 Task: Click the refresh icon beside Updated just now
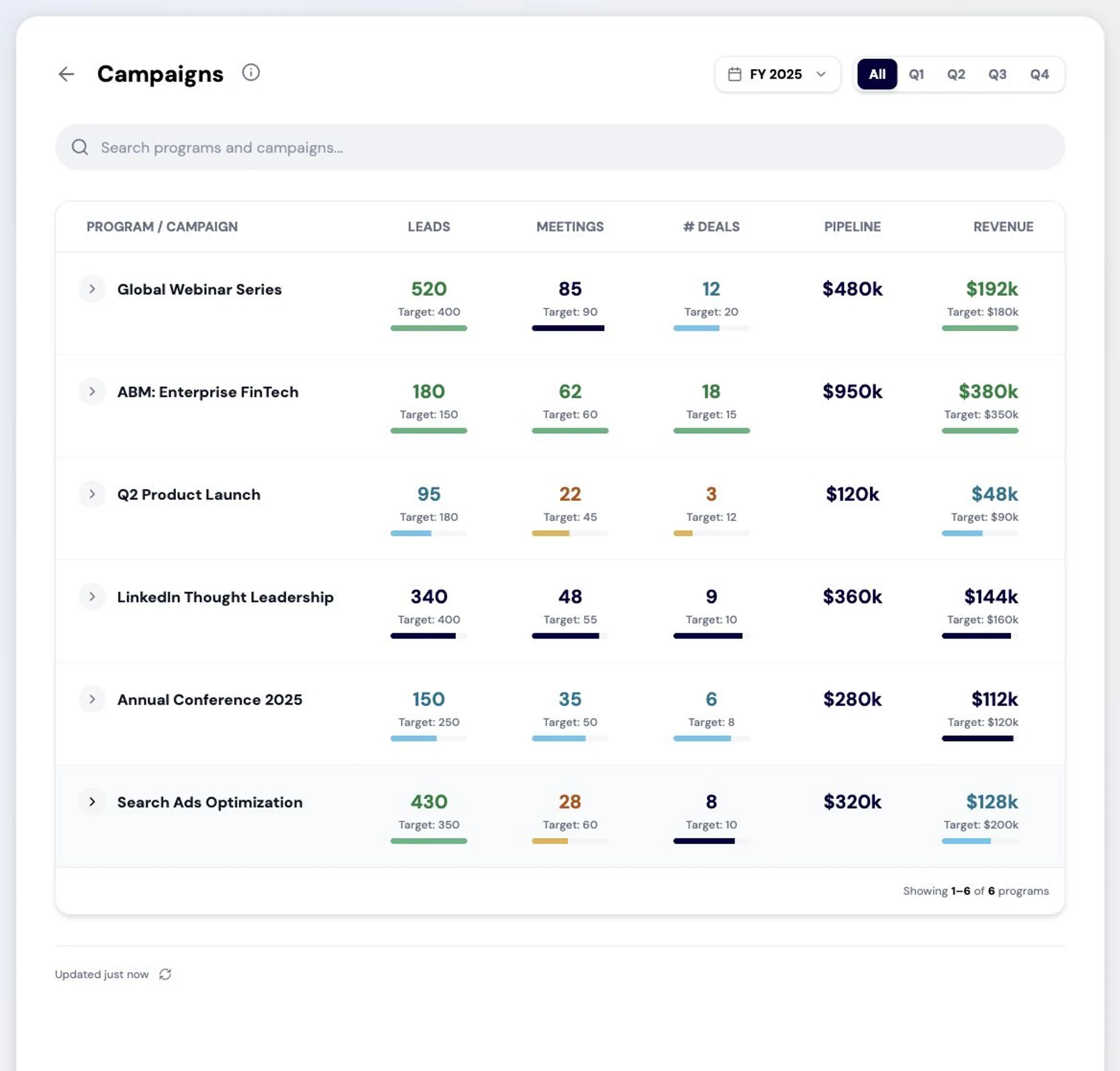pyautogui.click(x=165, y=975)
